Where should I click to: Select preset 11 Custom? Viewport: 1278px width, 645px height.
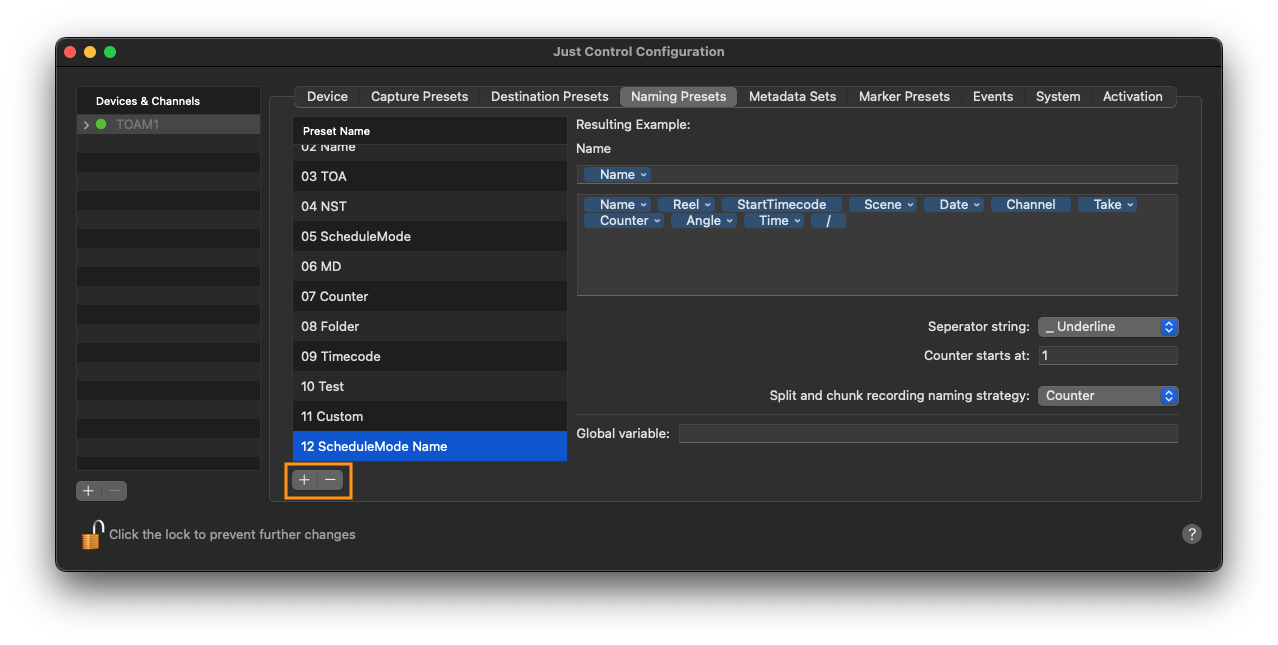(430, 416)
